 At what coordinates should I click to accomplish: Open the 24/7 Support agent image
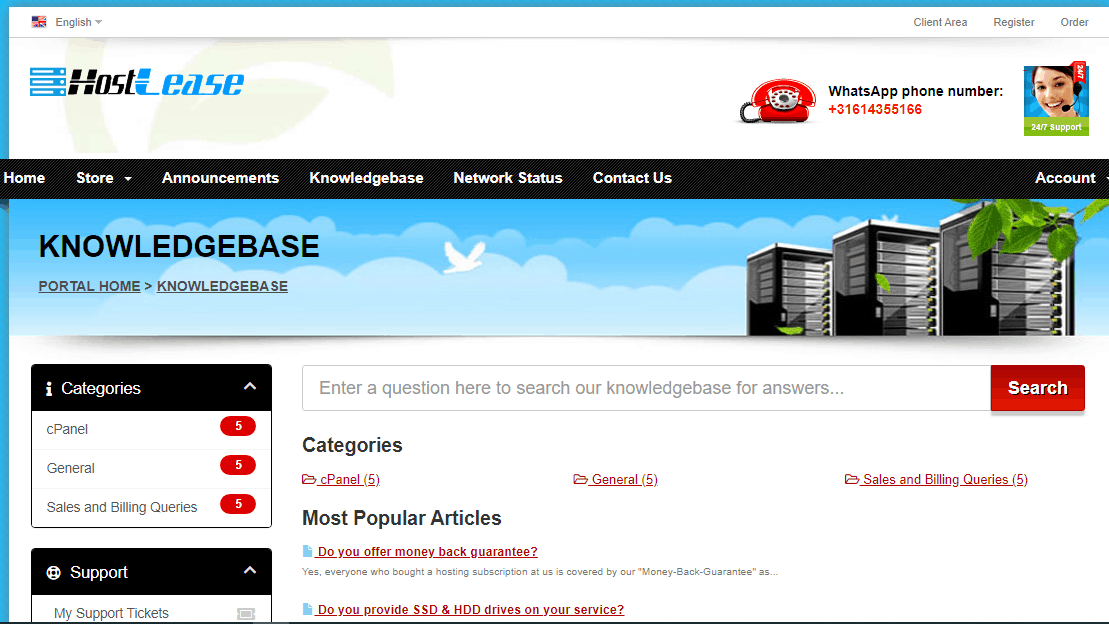click(x=1056, y=99)
